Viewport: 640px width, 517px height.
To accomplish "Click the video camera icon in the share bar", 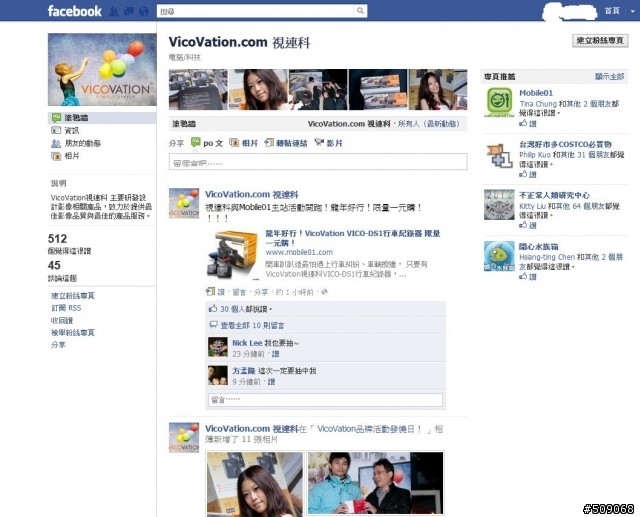I will tap(319, 142).
